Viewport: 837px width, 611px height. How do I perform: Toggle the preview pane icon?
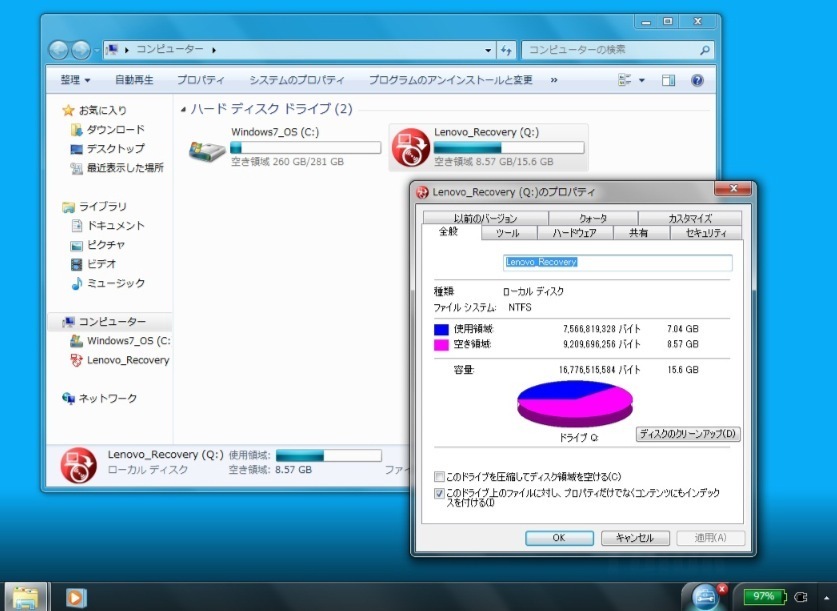click(668, 80)
